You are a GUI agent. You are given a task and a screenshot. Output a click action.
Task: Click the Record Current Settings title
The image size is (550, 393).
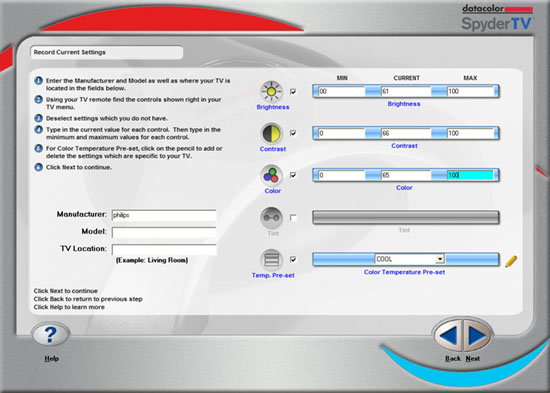tap(69, 52)
